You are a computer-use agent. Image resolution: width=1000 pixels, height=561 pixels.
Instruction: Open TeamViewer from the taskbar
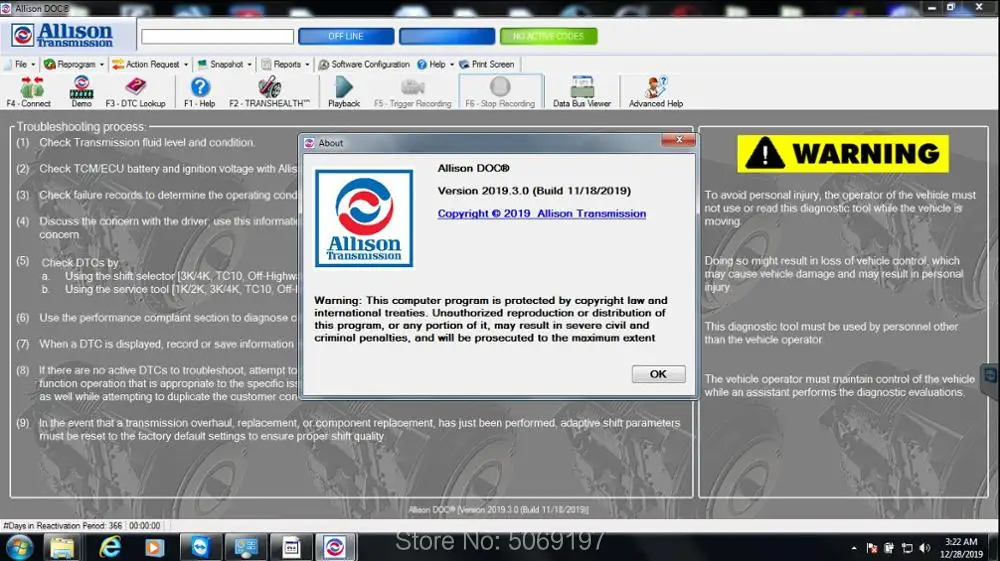click(x=200, y=547)
